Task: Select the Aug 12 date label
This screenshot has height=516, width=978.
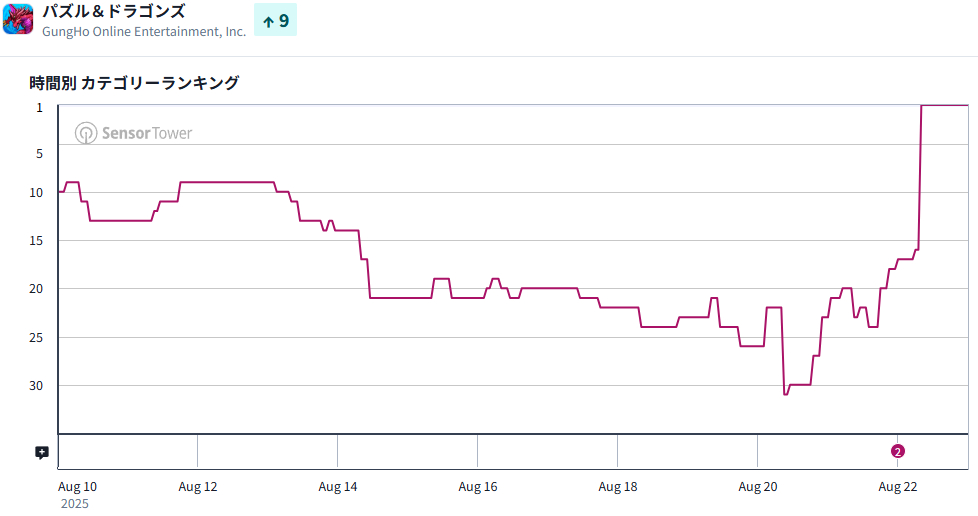Action: pyautogui.click(x=198, y=487)
